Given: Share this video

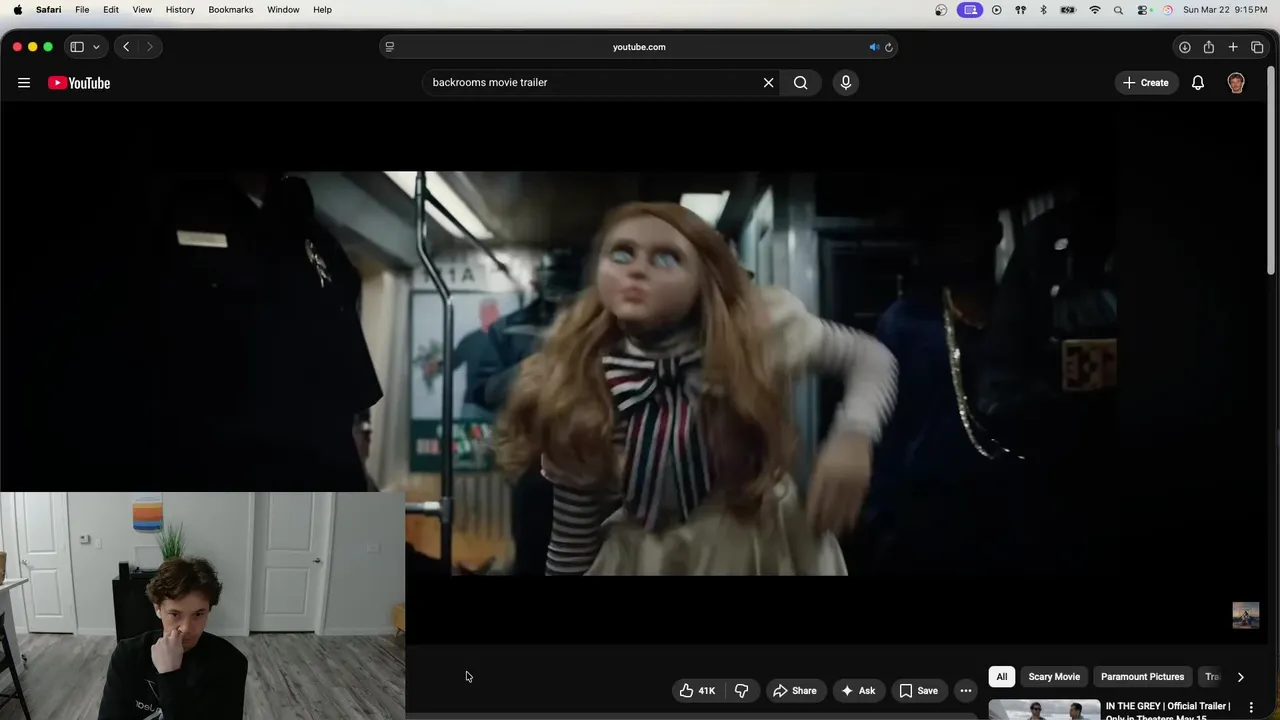Looking at the screenshot, I should 795,691.
